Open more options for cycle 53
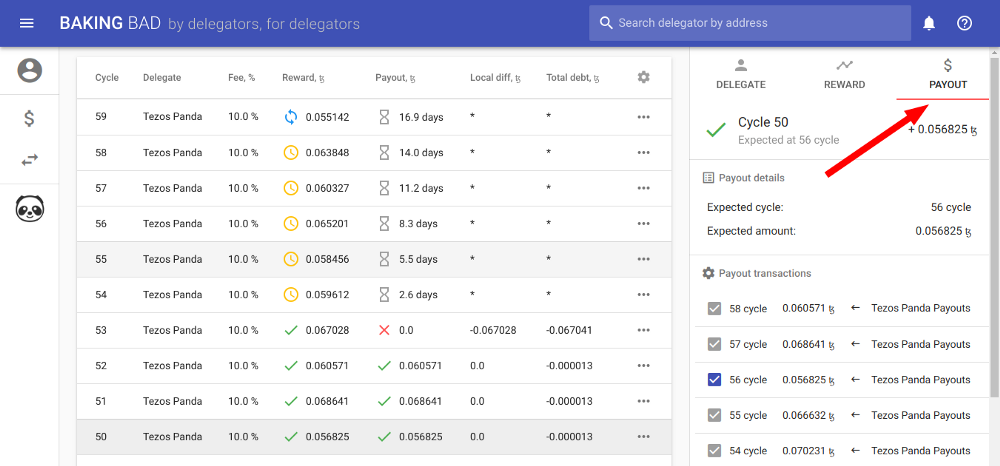Image resolution: width=1000 pixels, height=466 pixels. (x=643, y=330)
